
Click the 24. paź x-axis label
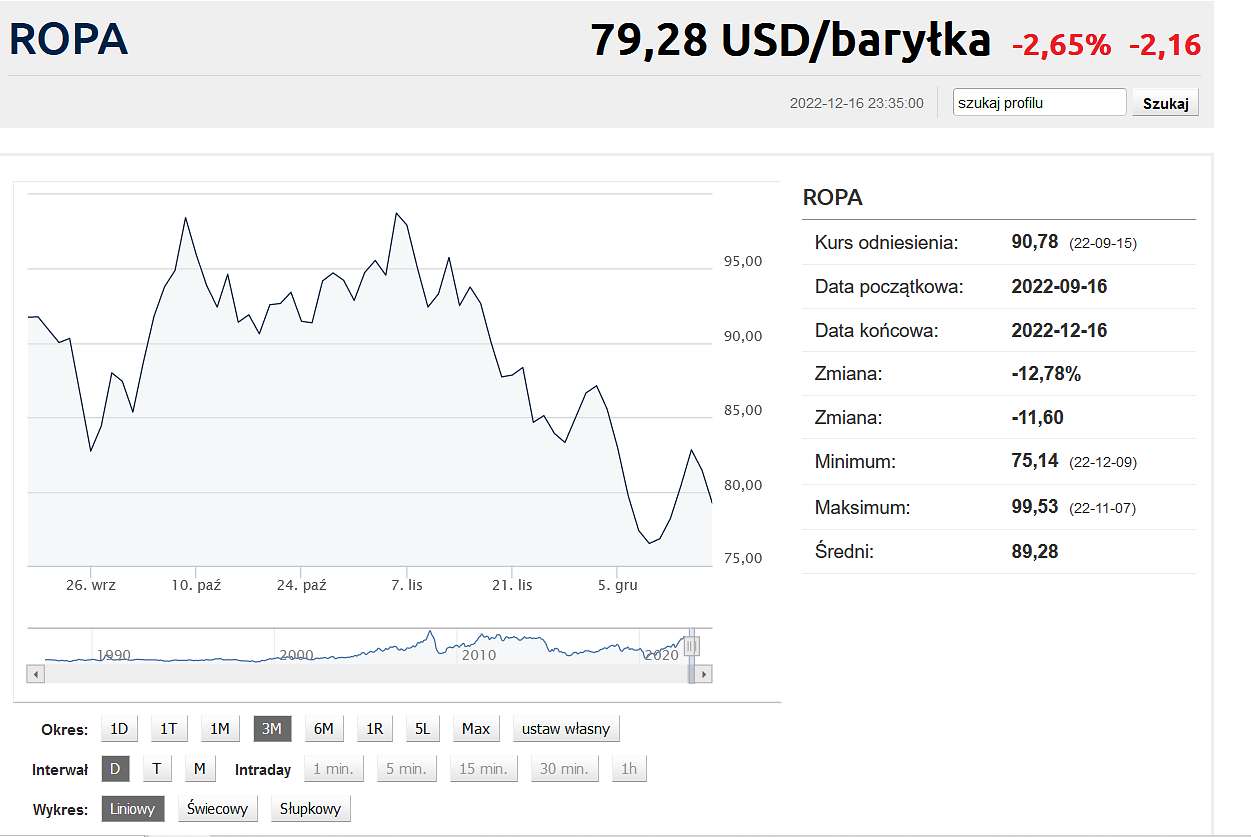click(x=301, y=585)
